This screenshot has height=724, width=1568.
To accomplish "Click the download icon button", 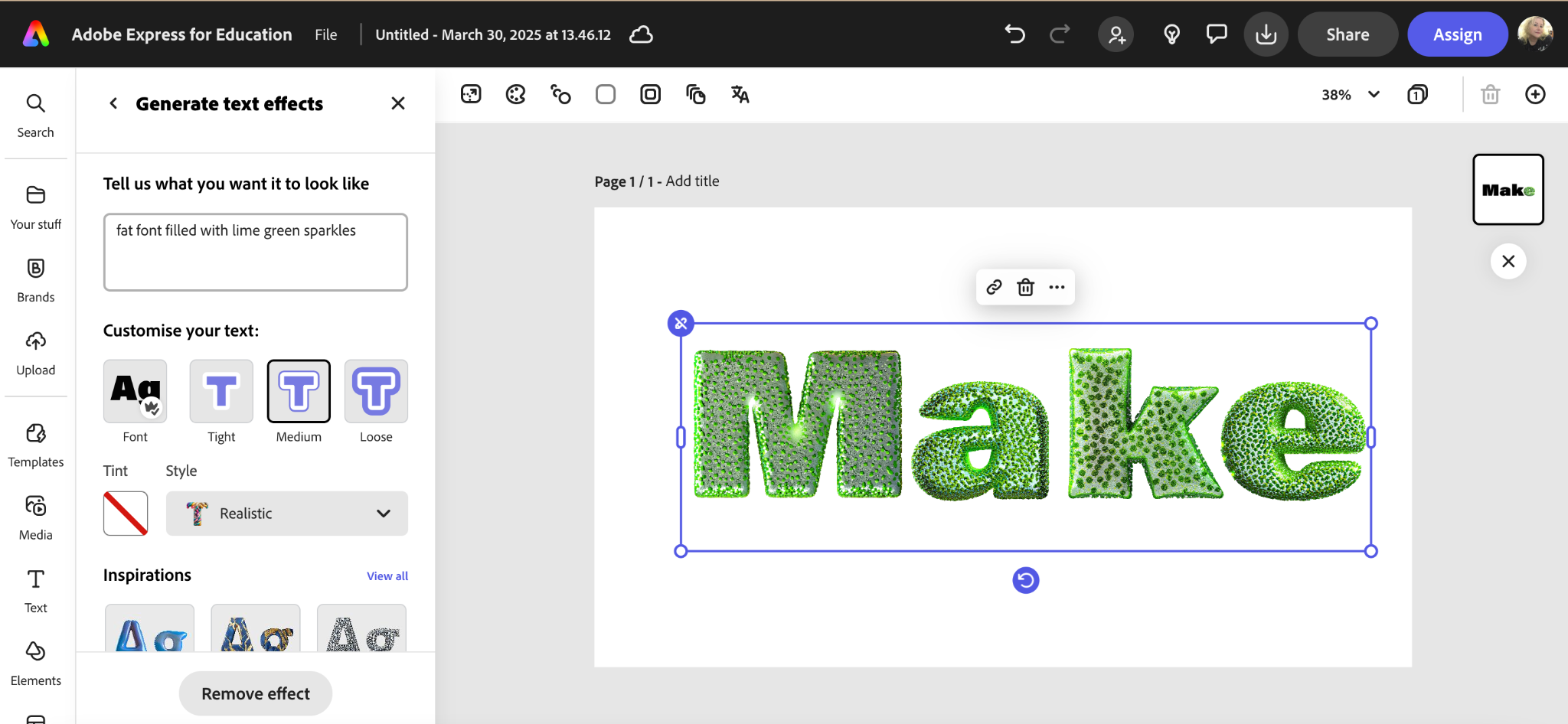I will 1266,34.
